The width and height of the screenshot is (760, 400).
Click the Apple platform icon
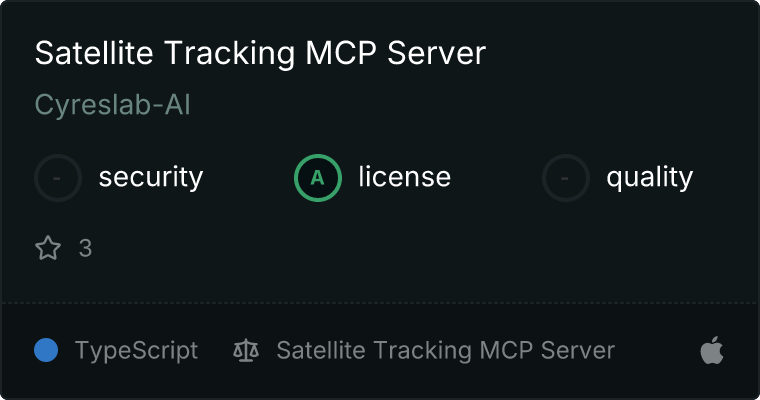click(712, 350)
